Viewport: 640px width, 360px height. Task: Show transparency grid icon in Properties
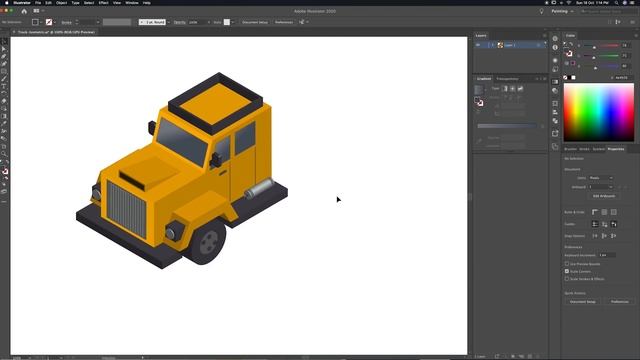click(x=613, y=212)
